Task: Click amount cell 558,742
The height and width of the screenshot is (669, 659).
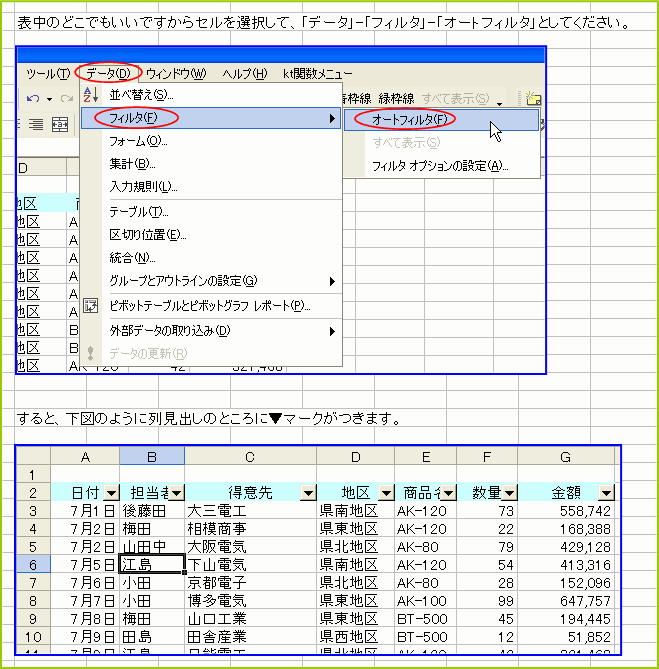Action: tap(566, 511)
